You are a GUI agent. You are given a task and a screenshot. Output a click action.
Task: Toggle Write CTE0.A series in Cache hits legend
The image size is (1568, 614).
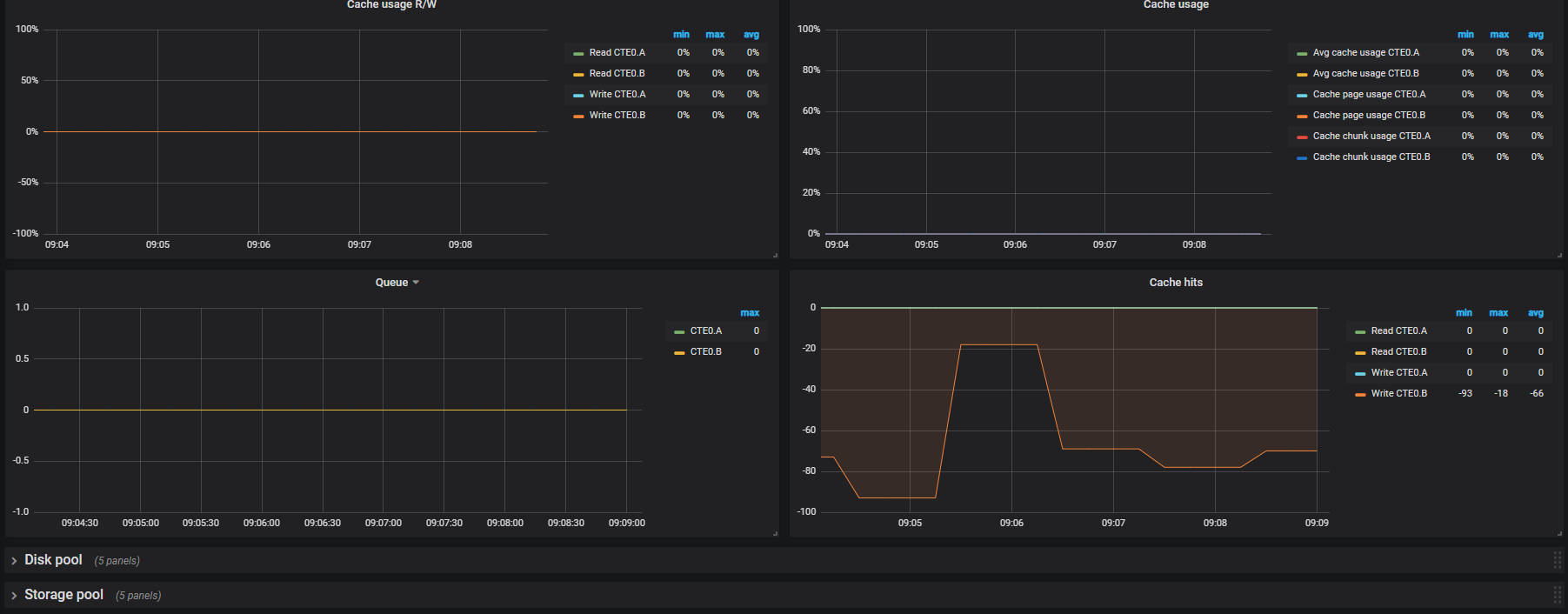point(1399,373)
